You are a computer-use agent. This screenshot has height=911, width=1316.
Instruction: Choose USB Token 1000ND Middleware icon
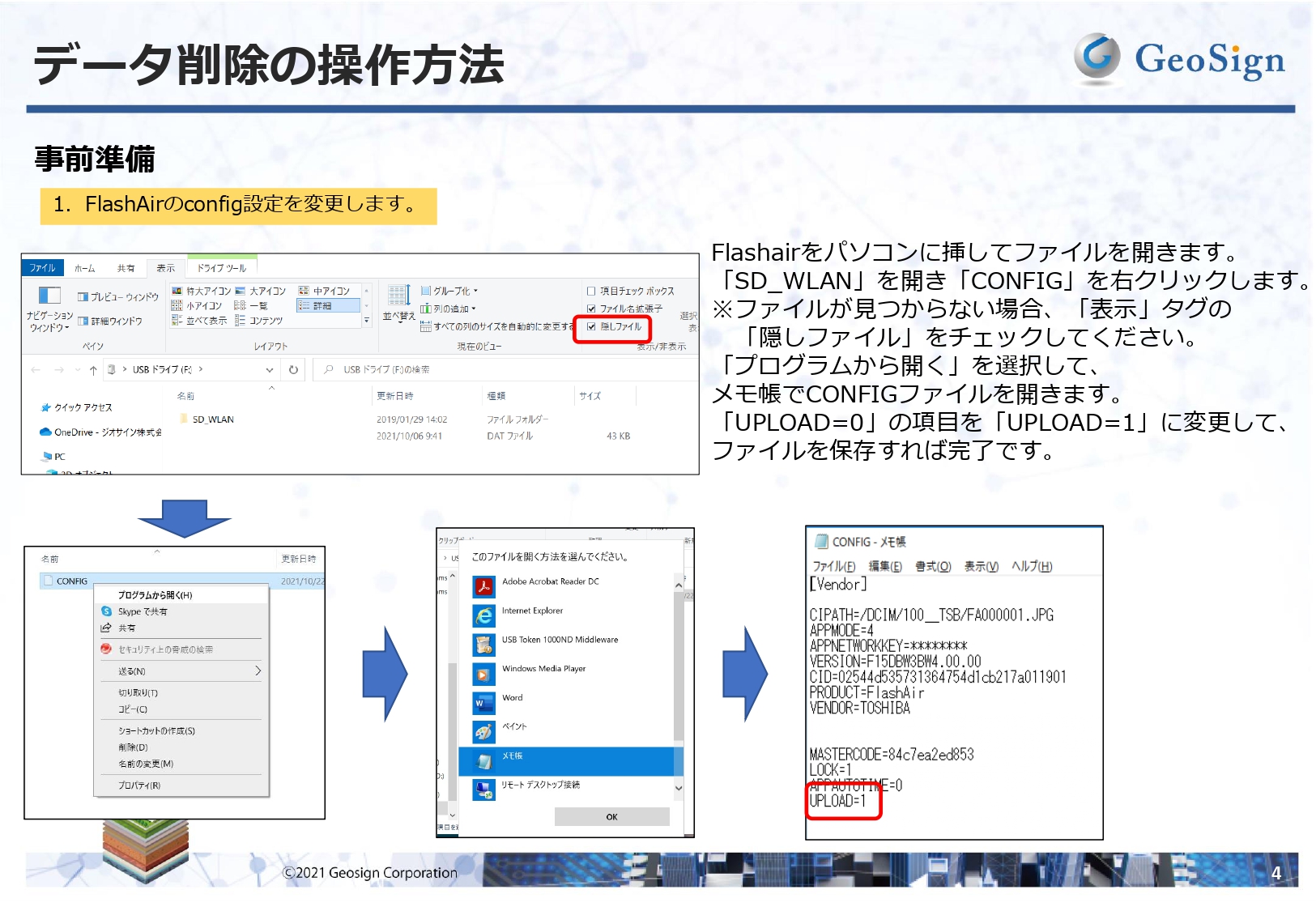coord(483,645)
